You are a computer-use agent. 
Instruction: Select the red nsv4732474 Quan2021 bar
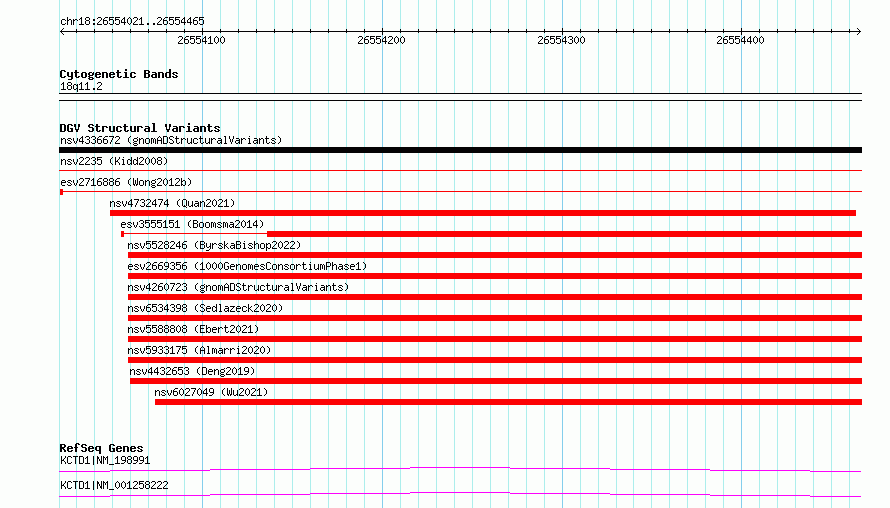[483, 213]
